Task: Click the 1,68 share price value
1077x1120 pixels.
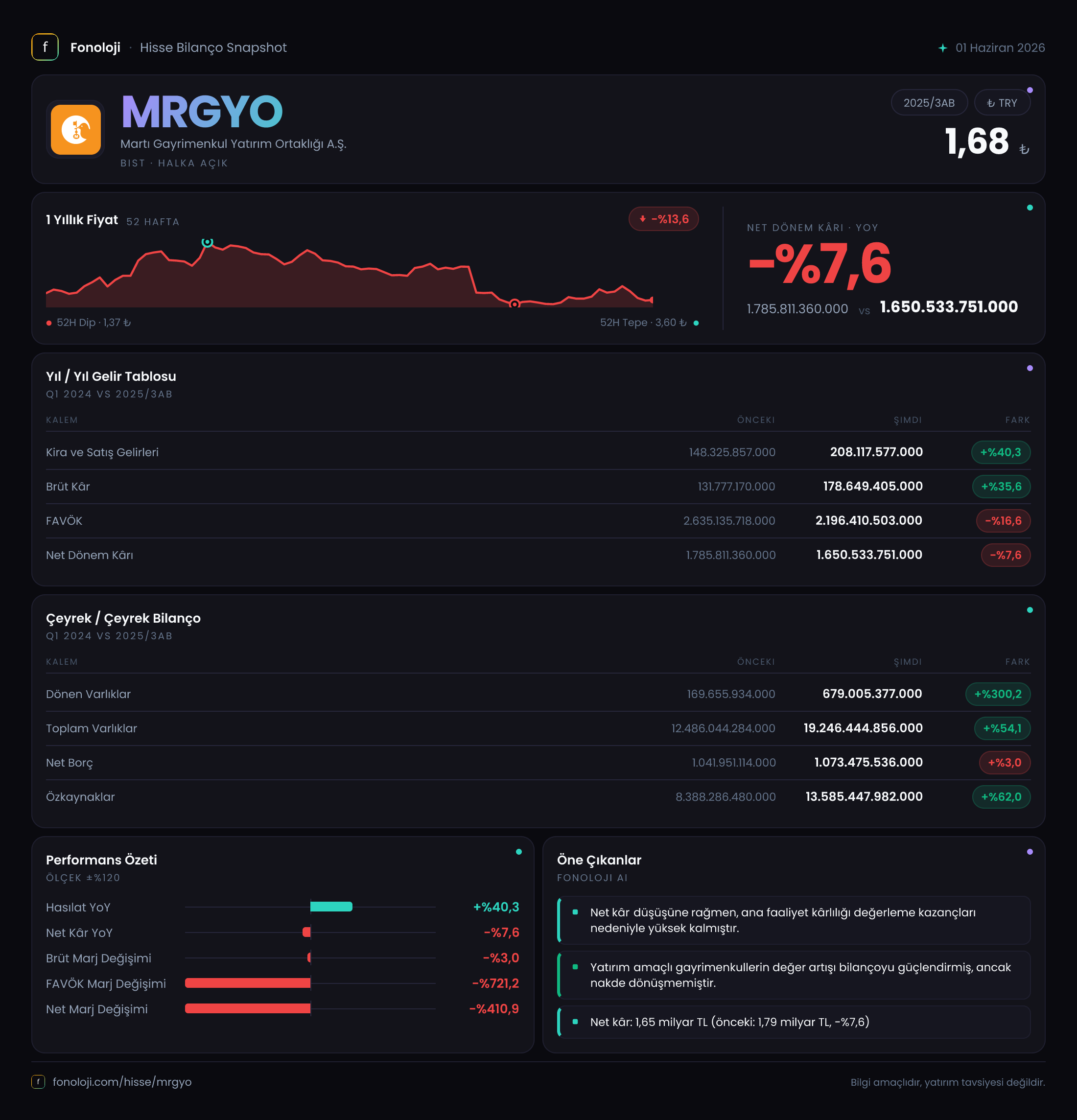Action: click(x=977, y=142)
